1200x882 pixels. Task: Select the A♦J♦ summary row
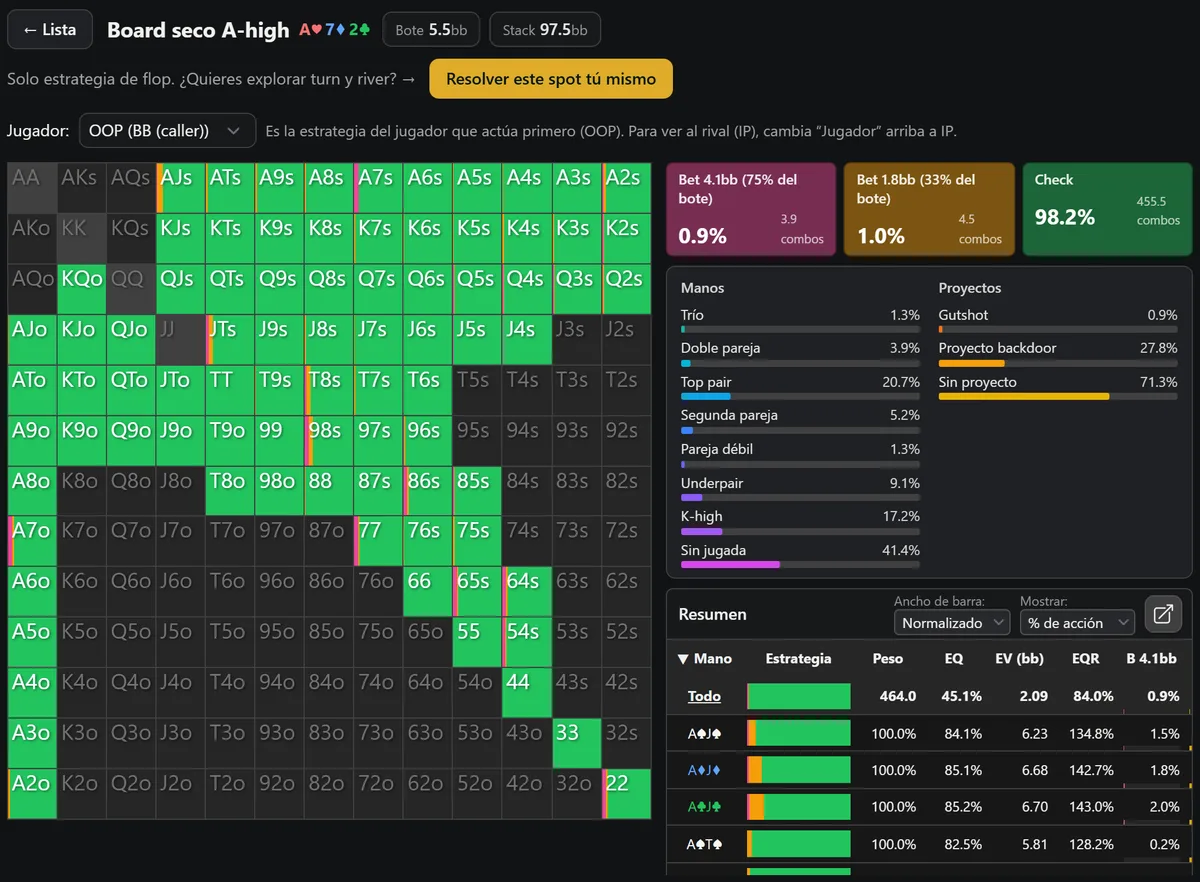click(x=929, y=770)
